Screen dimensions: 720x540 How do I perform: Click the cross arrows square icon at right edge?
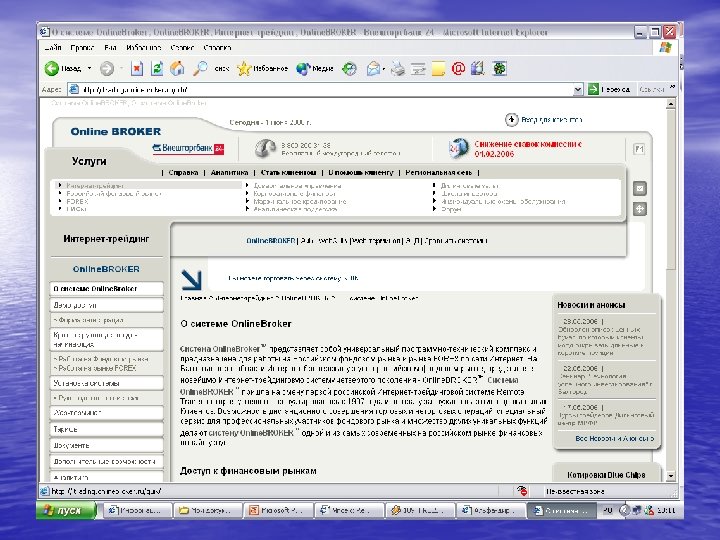640,209
